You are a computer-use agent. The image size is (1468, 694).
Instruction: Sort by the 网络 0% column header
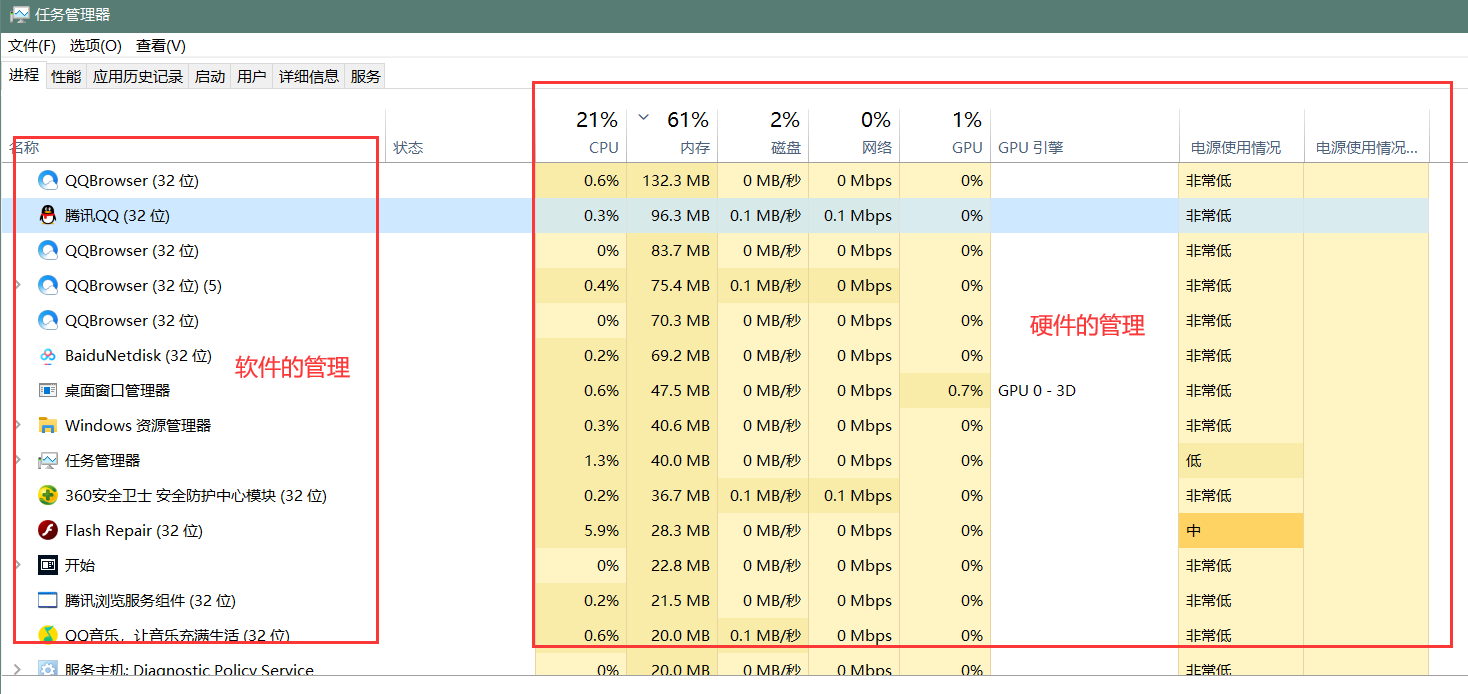click(854, 134)
